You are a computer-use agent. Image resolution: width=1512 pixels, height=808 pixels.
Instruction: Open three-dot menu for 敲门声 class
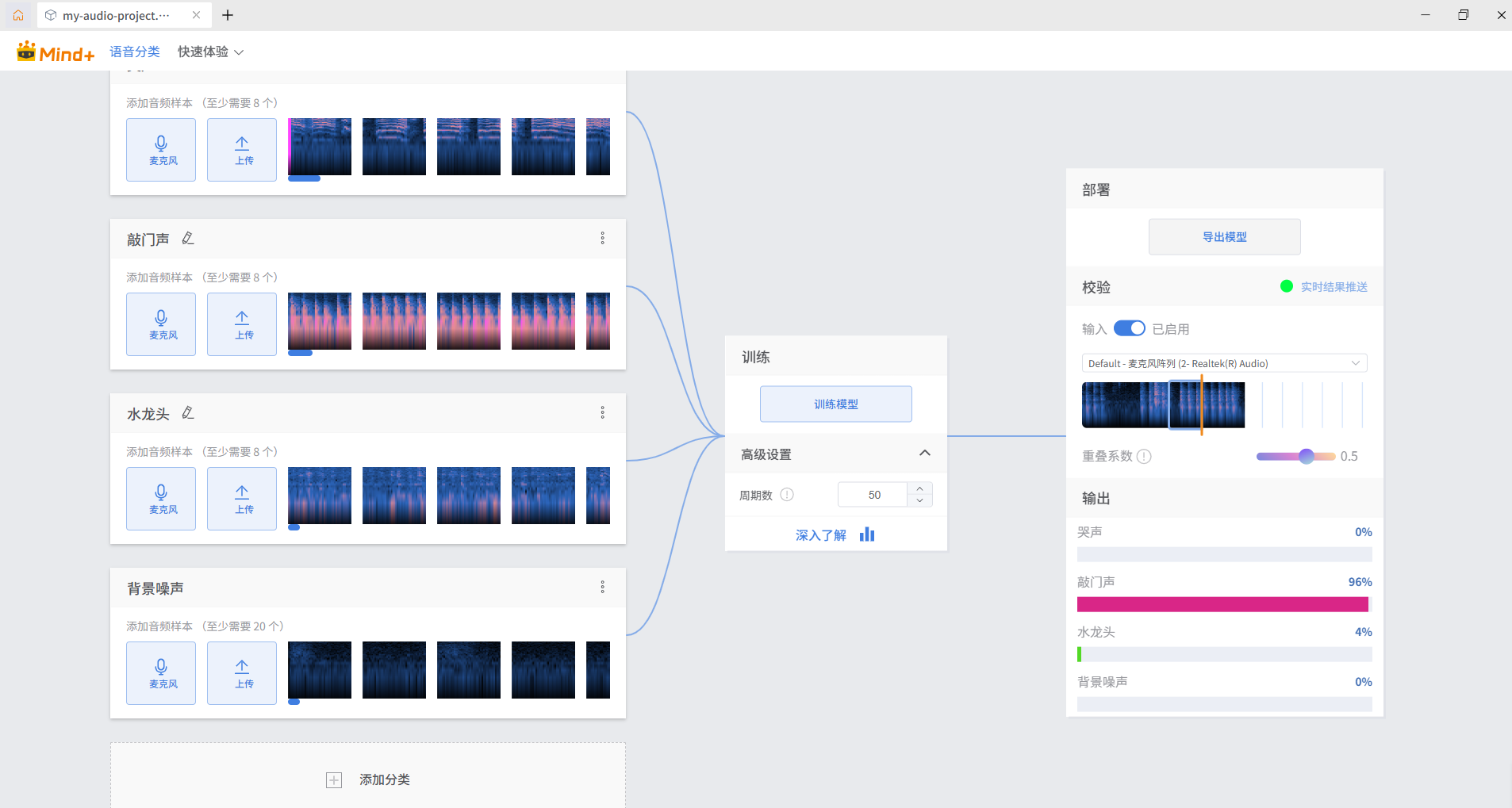[602, 239]
